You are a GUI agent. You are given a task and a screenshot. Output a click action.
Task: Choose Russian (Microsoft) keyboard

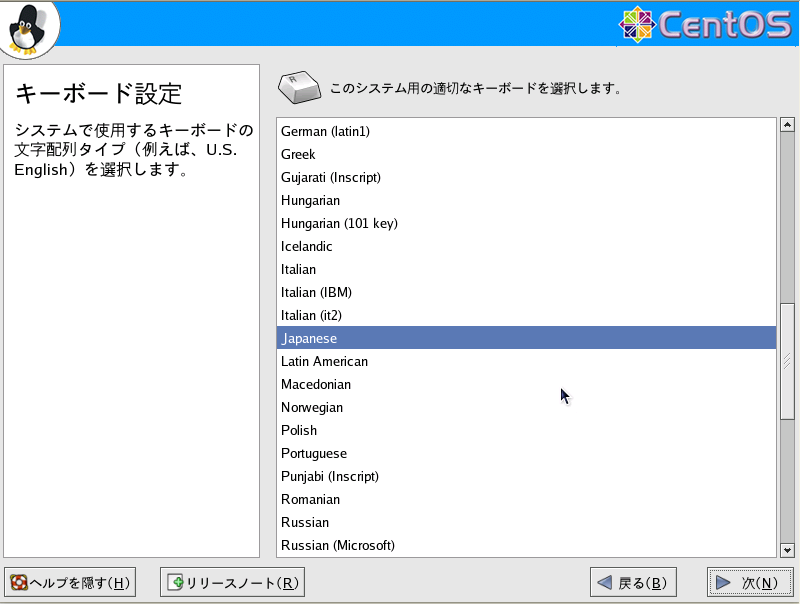(x=526, y=545)
